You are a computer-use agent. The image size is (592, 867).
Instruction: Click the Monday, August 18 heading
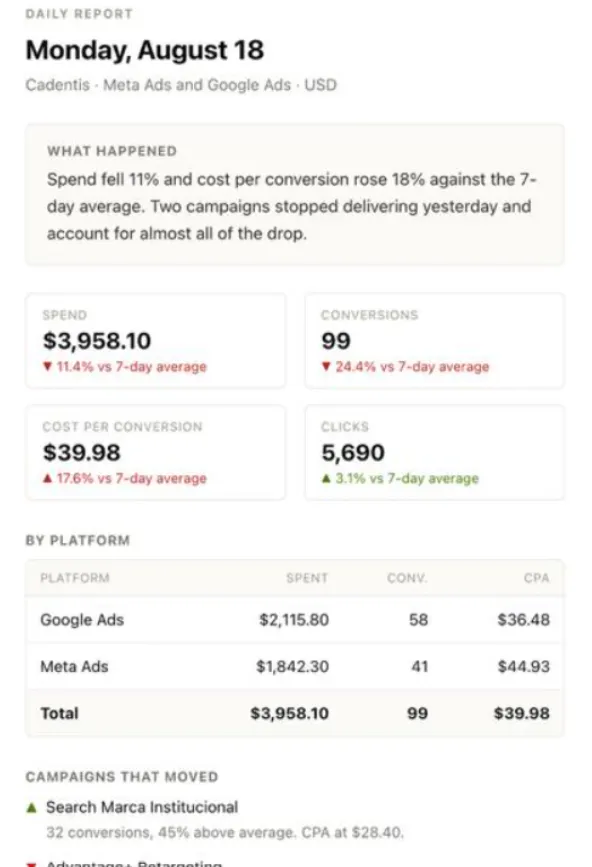[x=145, y=50]
